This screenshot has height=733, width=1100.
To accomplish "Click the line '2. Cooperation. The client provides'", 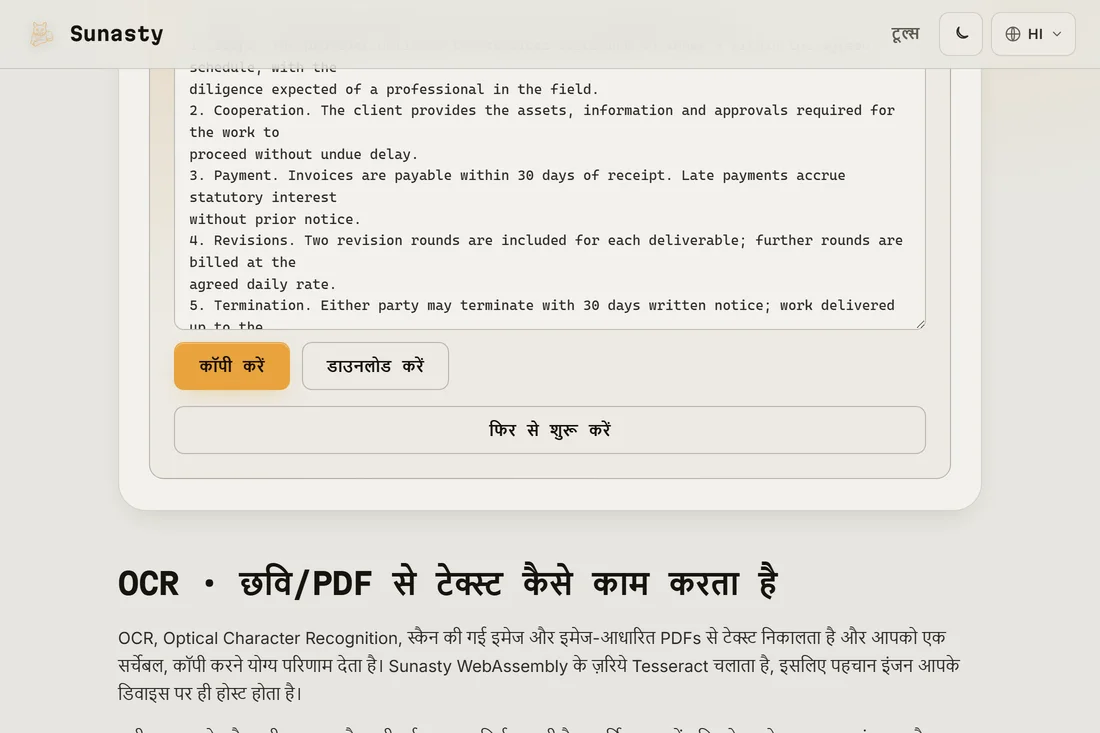I will tap(542, 110).
